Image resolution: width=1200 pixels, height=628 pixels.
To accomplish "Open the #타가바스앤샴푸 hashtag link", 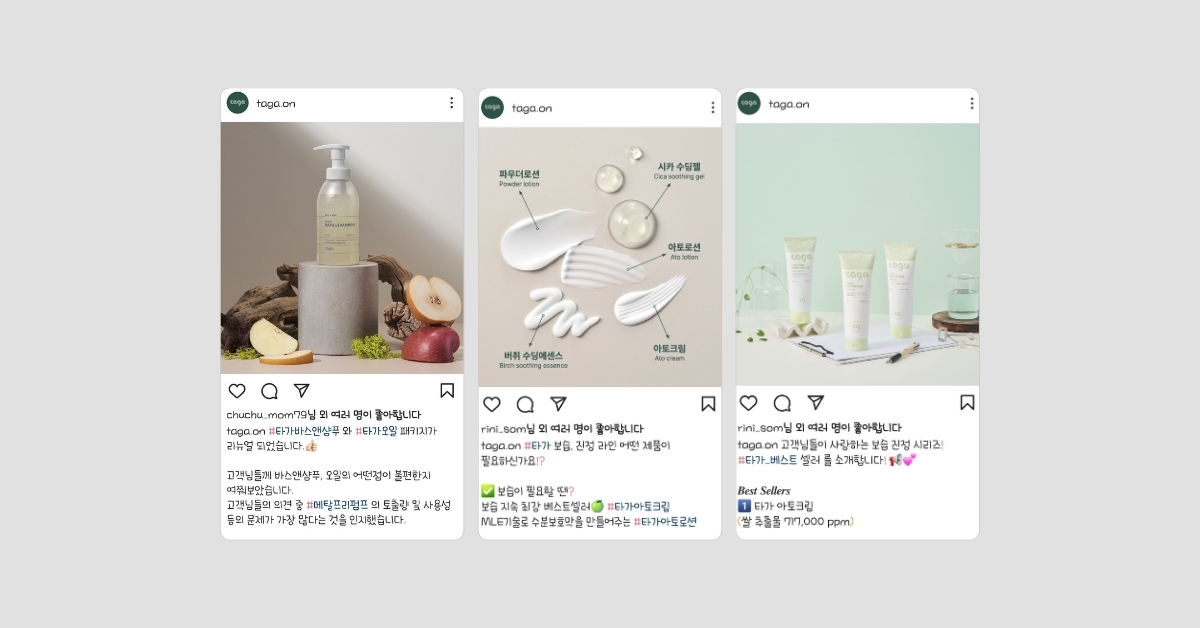I will click(305, 431).
